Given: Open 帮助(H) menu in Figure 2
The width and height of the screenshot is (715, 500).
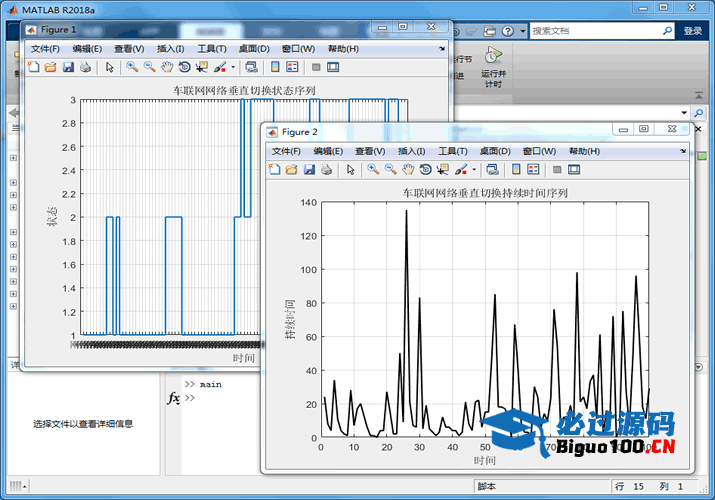Looking at the screenshot, I should pyautogui.click(x=585, y=151).
